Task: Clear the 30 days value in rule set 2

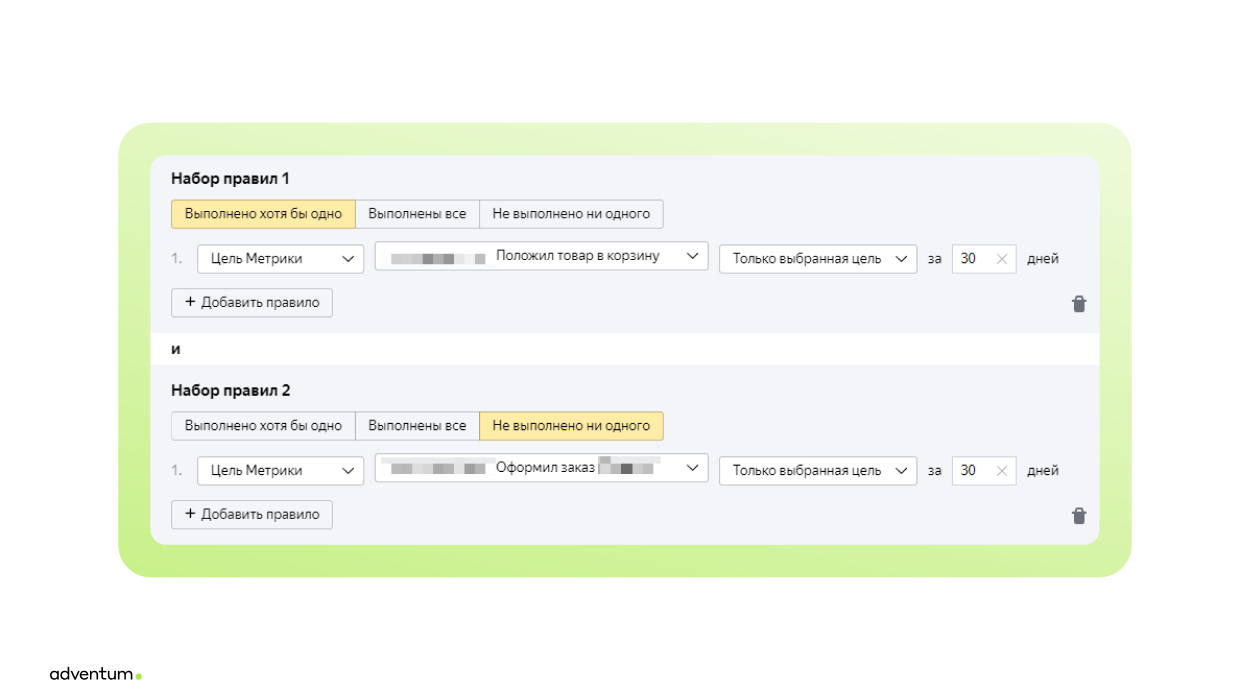Action: (x=1002, y=471)
